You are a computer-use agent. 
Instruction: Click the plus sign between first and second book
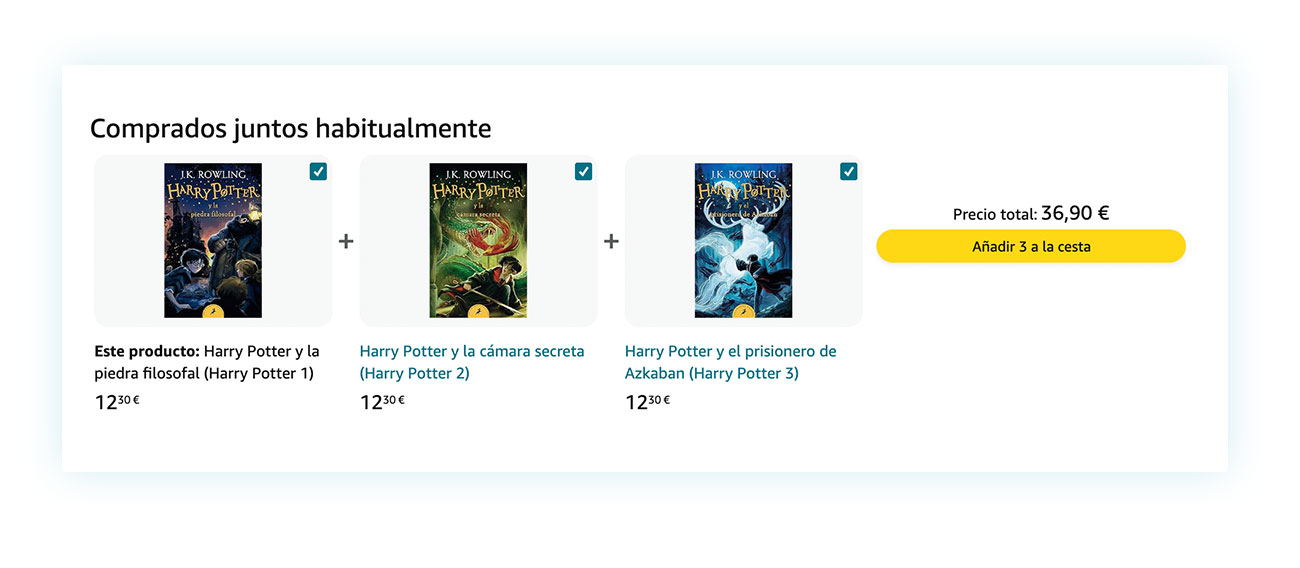click(x=346, y=241)
